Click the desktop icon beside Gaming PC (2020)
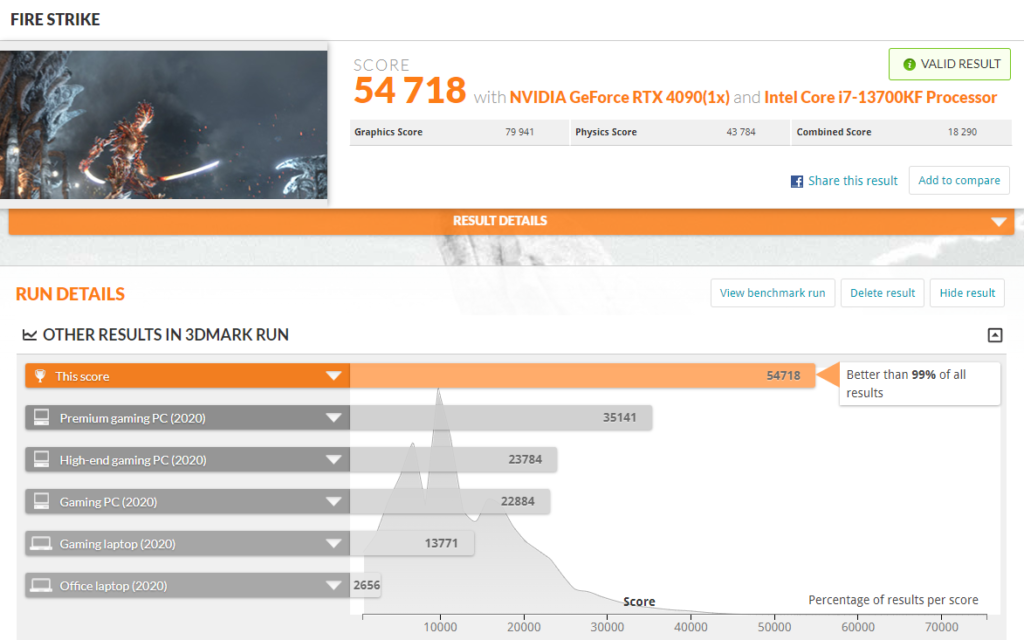Image resolution: width=1024 pixels, height=640 pixels. (x=41, y=501)
